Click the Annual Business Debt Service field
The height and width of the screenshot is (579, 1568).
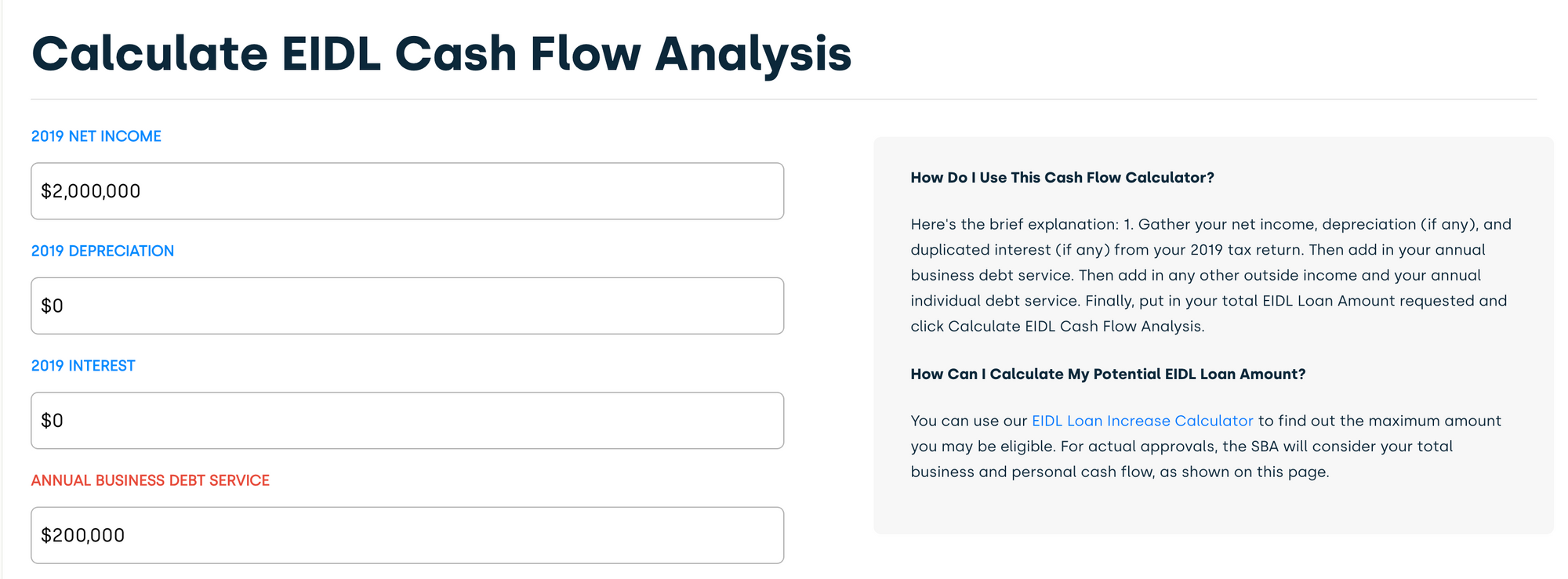[x=407, y=535]
